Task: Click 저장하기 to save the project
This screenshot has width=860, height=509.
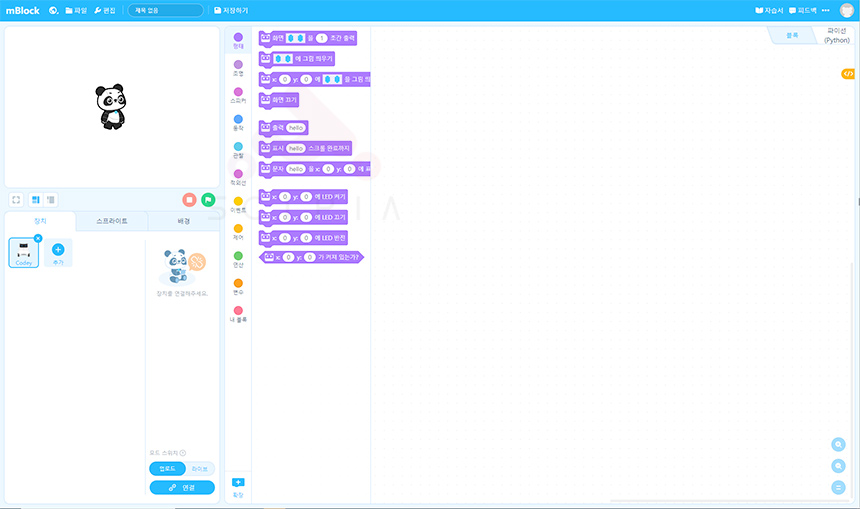Action: click(x=231, y=10)
